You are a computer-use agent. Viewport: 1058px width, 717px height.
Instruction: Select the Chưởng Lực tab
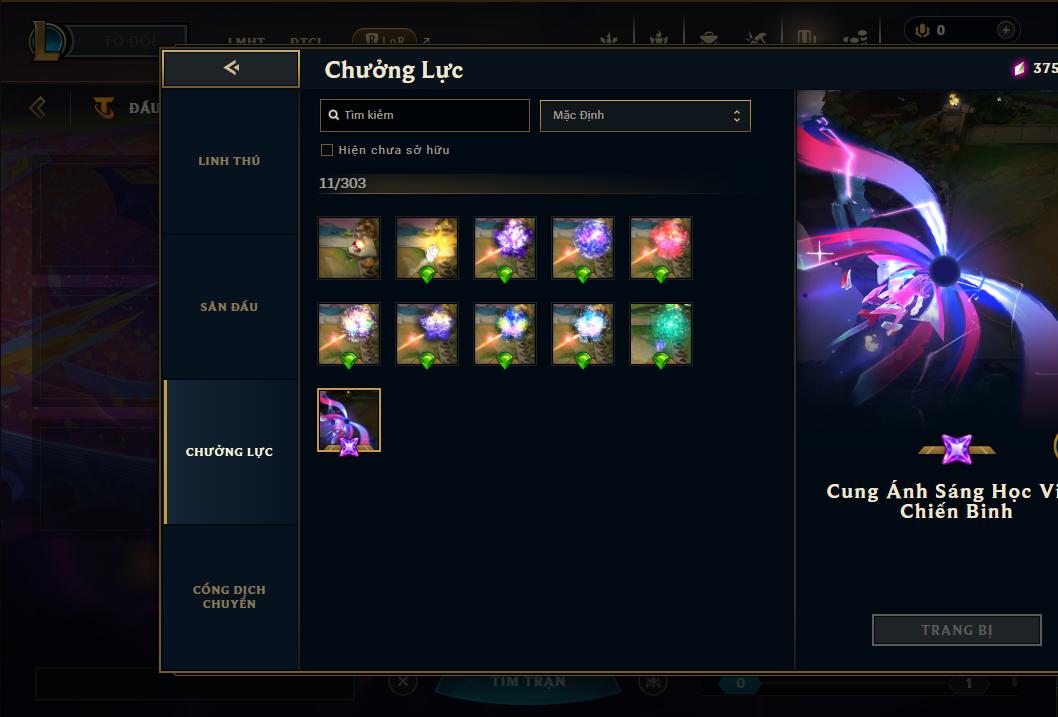[x=229, y=452]
